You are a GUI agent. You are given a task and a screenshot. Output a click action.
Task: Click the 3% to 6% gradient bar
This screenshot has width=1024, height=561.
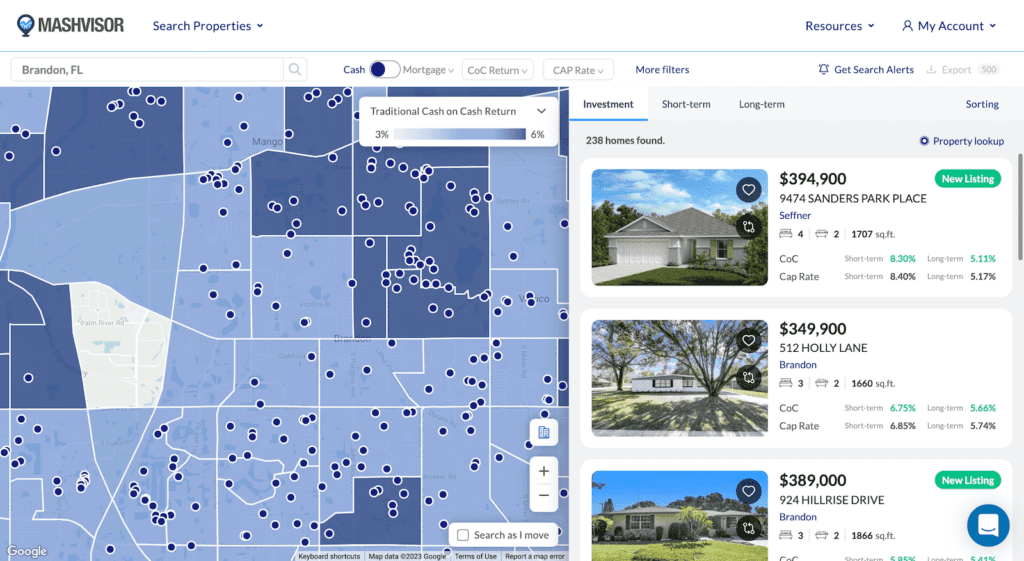tap(459, 134)
